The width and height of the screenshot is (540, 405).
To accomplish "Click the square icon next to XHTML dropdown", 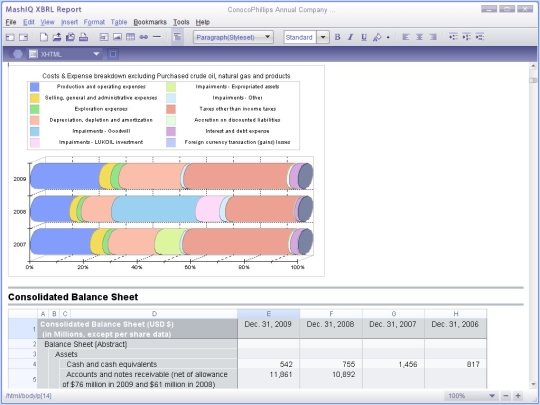I will tap(113, 54).
